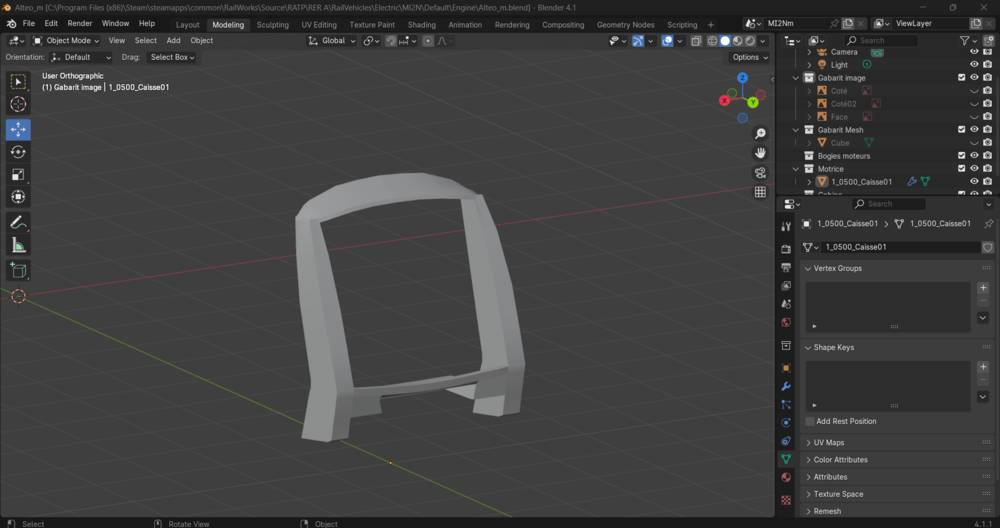Open the Modifiers wrench properties tab
The image size is (1000, 528).
[786, 386]
